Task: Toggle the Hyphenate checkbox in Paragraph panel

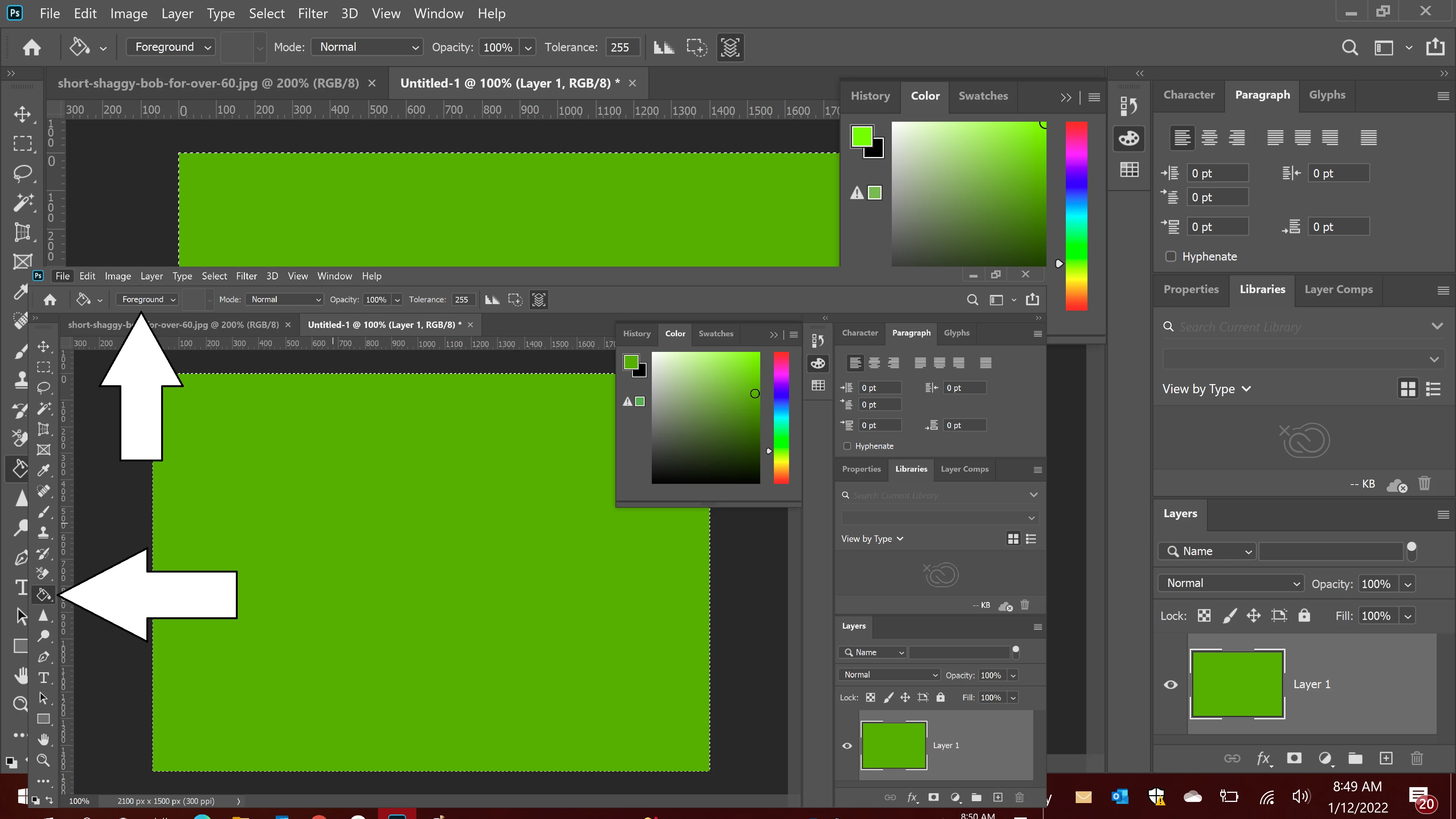Action: click(1170, 257)
